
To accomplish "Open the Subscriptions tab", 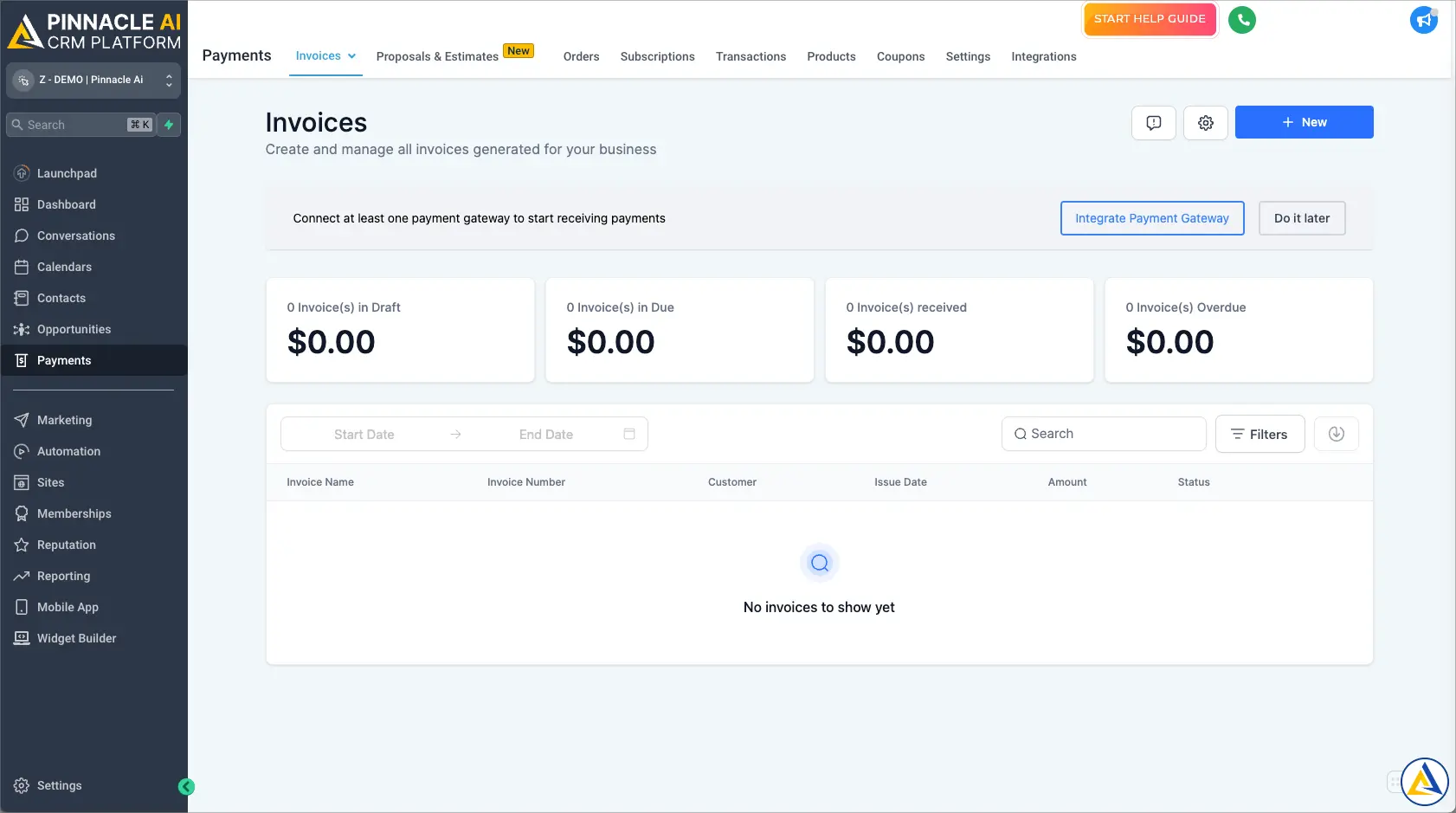I will 657,56.
